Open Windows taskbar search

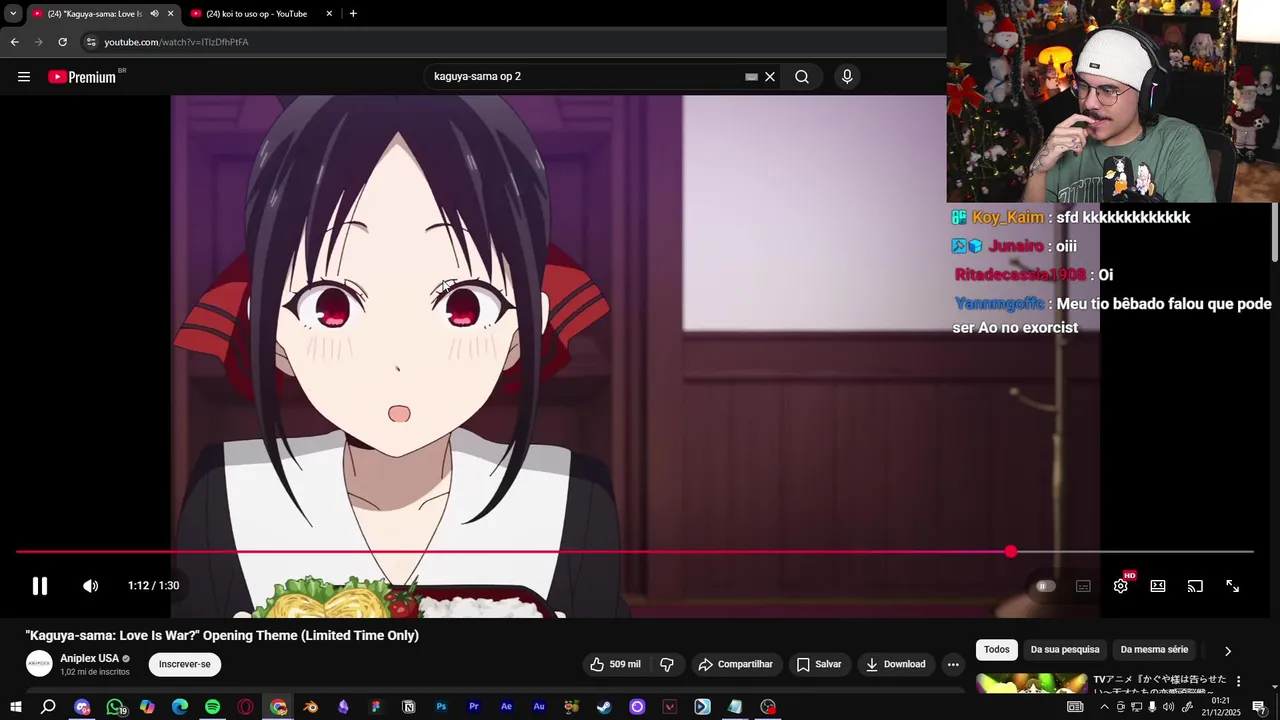coord(48,707)
